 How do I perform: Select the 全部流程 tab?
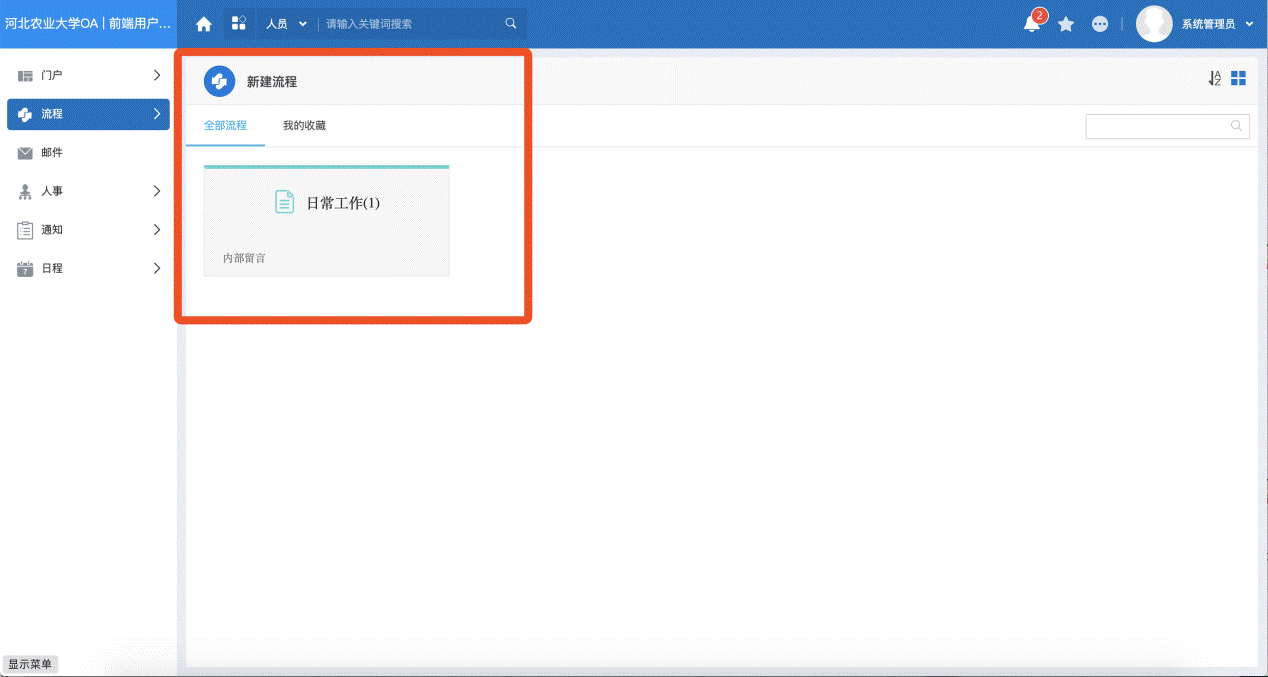tap(225, 126)
